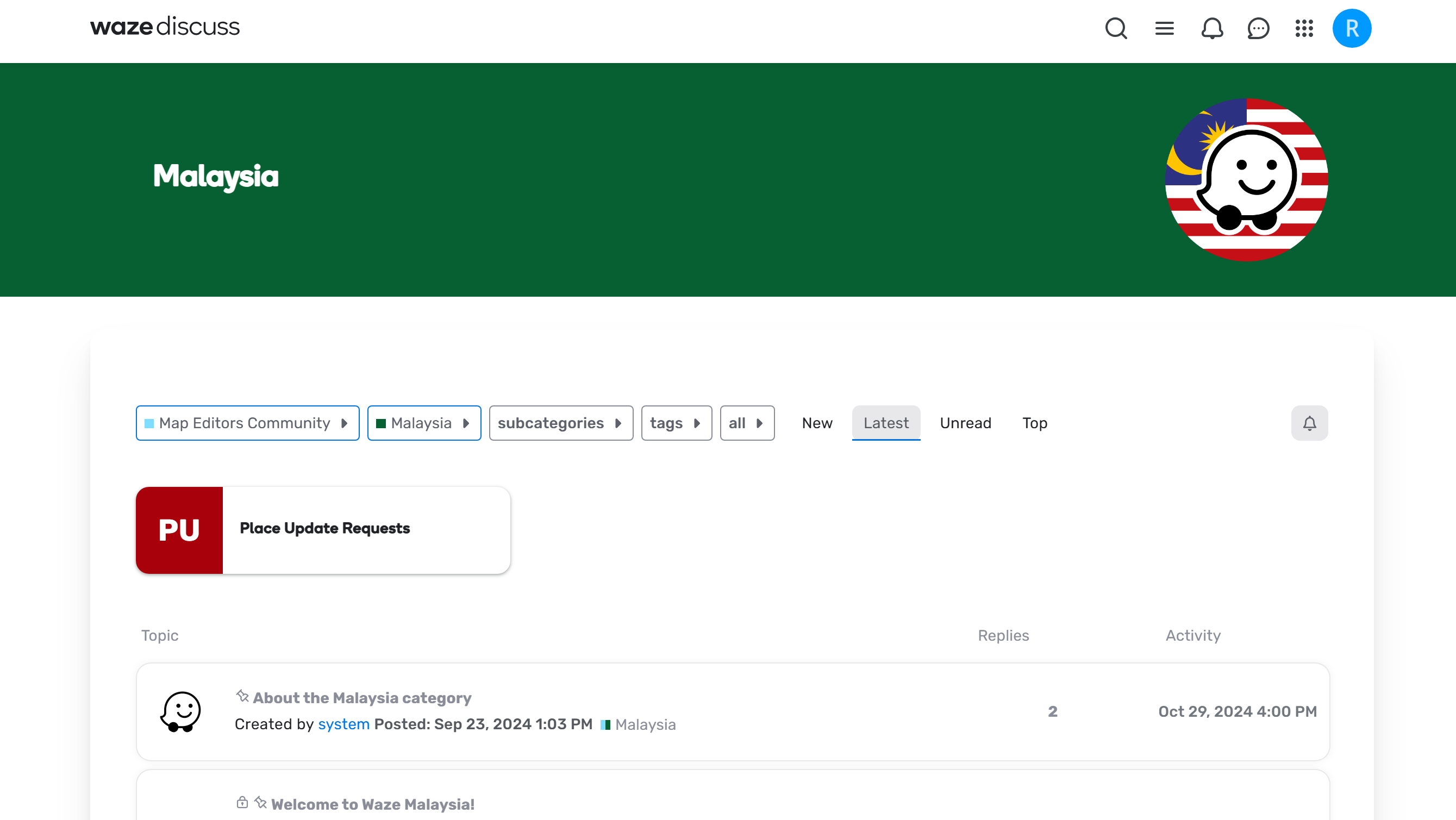Open the search magnifier icon
The width and height of the screenshot is (1456, 820).
1116,28
